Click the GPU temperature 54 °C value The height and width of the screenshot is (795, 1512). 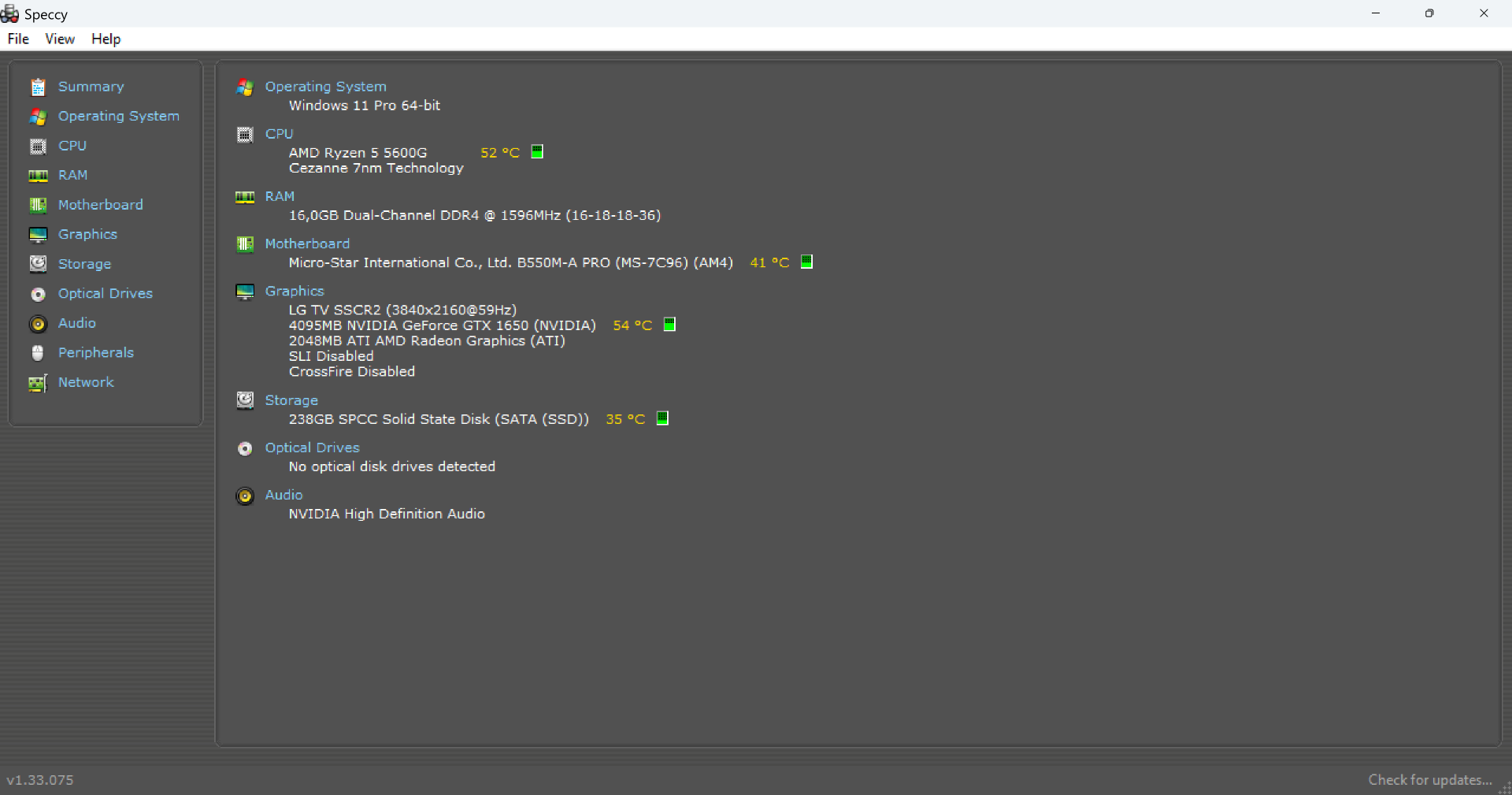point(632,325)
